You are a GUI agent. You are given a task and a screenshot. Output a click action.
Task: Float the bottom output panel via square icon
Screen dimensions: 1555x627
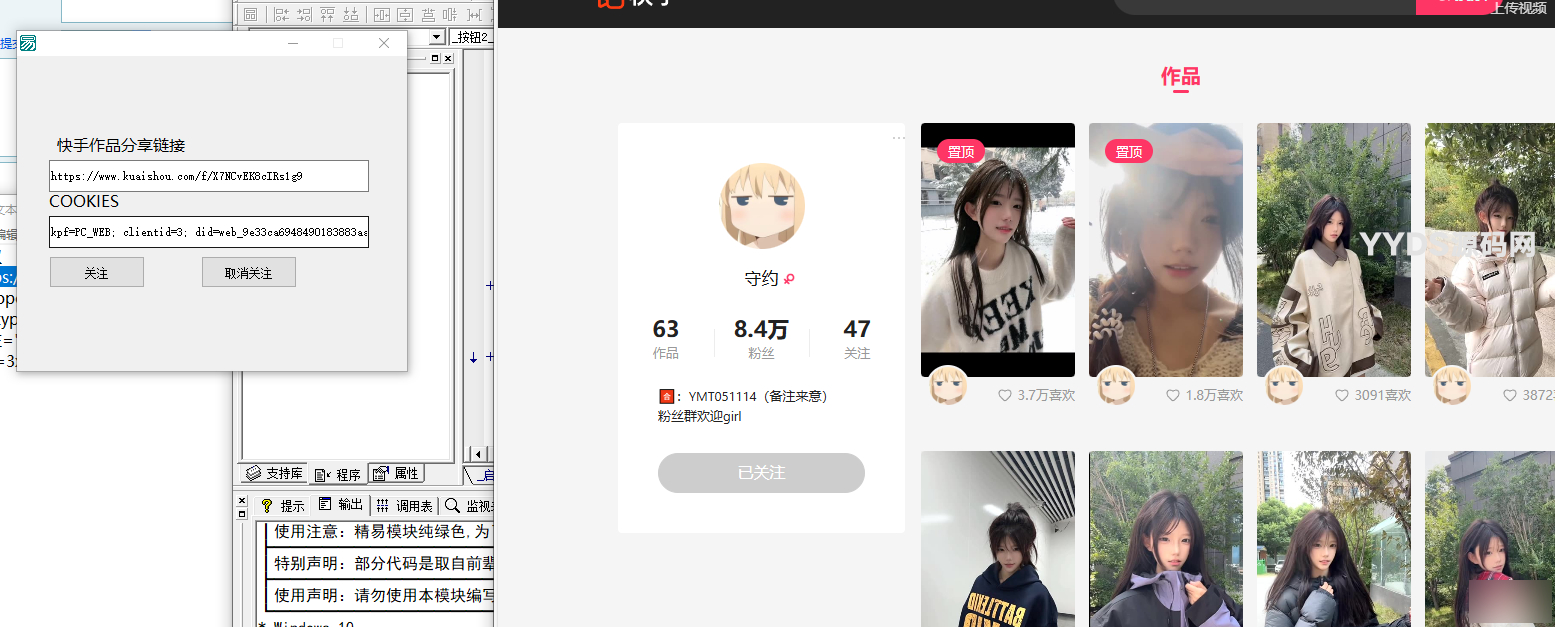coord(242,513)
